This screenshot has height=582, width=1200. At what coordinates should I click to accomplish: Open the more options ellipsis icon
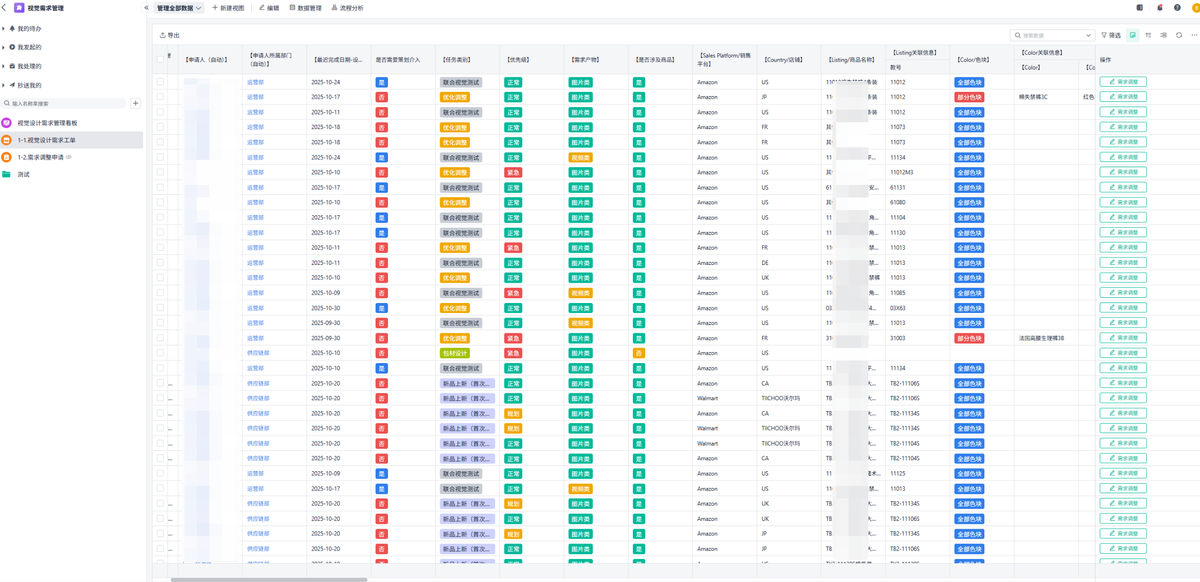[x=1194, y=35]
